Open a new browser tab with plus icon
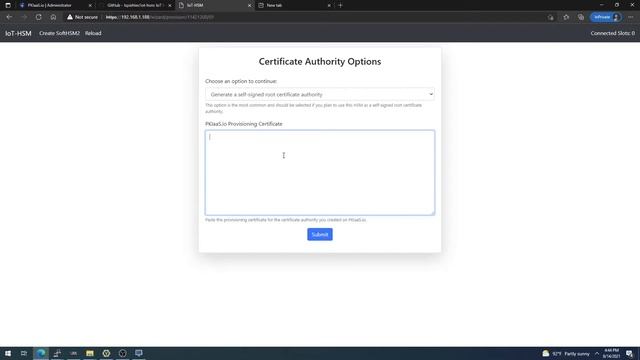Viewport: 640px width, 360px height. tap(340, 5)
